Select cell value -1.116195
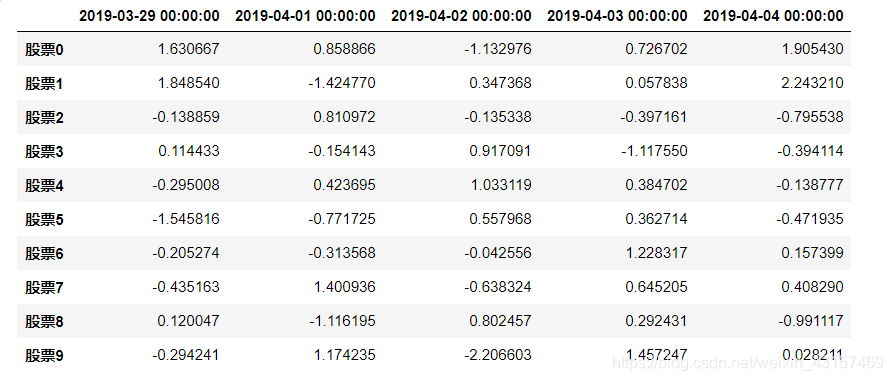This screenshot has height=381, width=893. 342,321
